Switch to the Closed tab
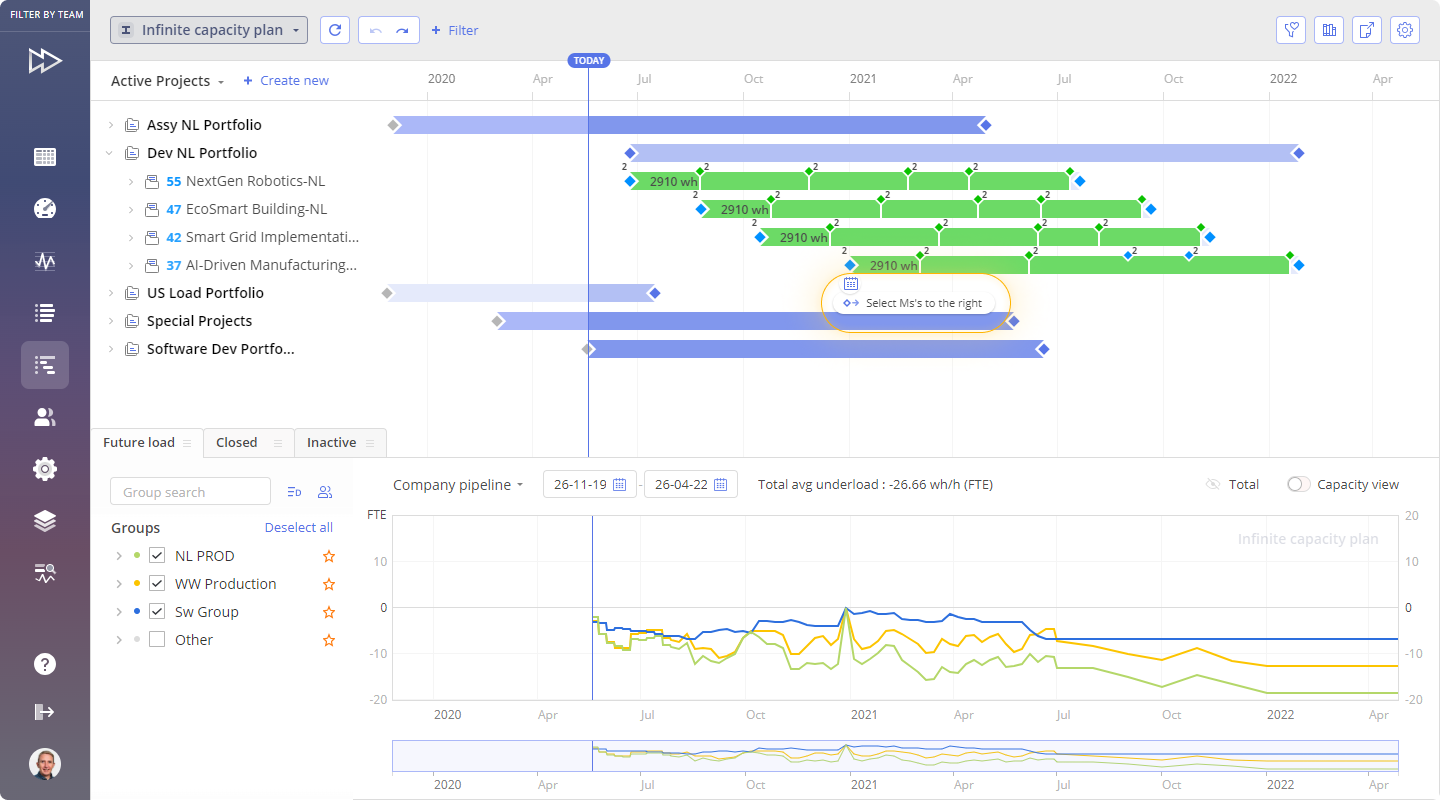1440x800 pixels. click(237, 443)
